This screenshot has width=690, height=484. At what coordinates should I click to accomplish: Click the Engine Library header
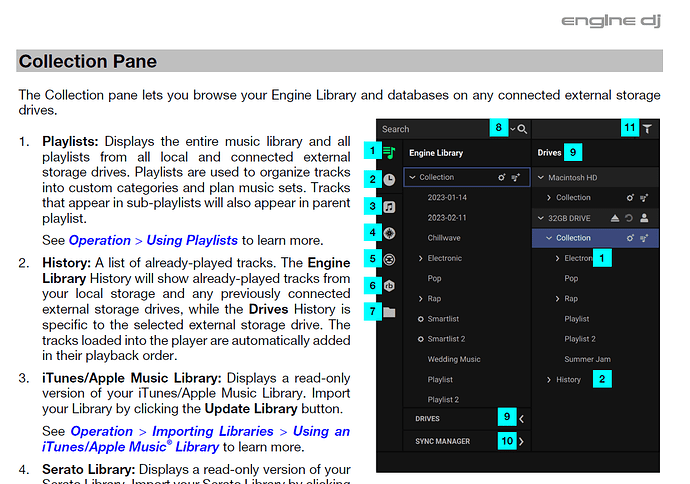pos(436,153)
